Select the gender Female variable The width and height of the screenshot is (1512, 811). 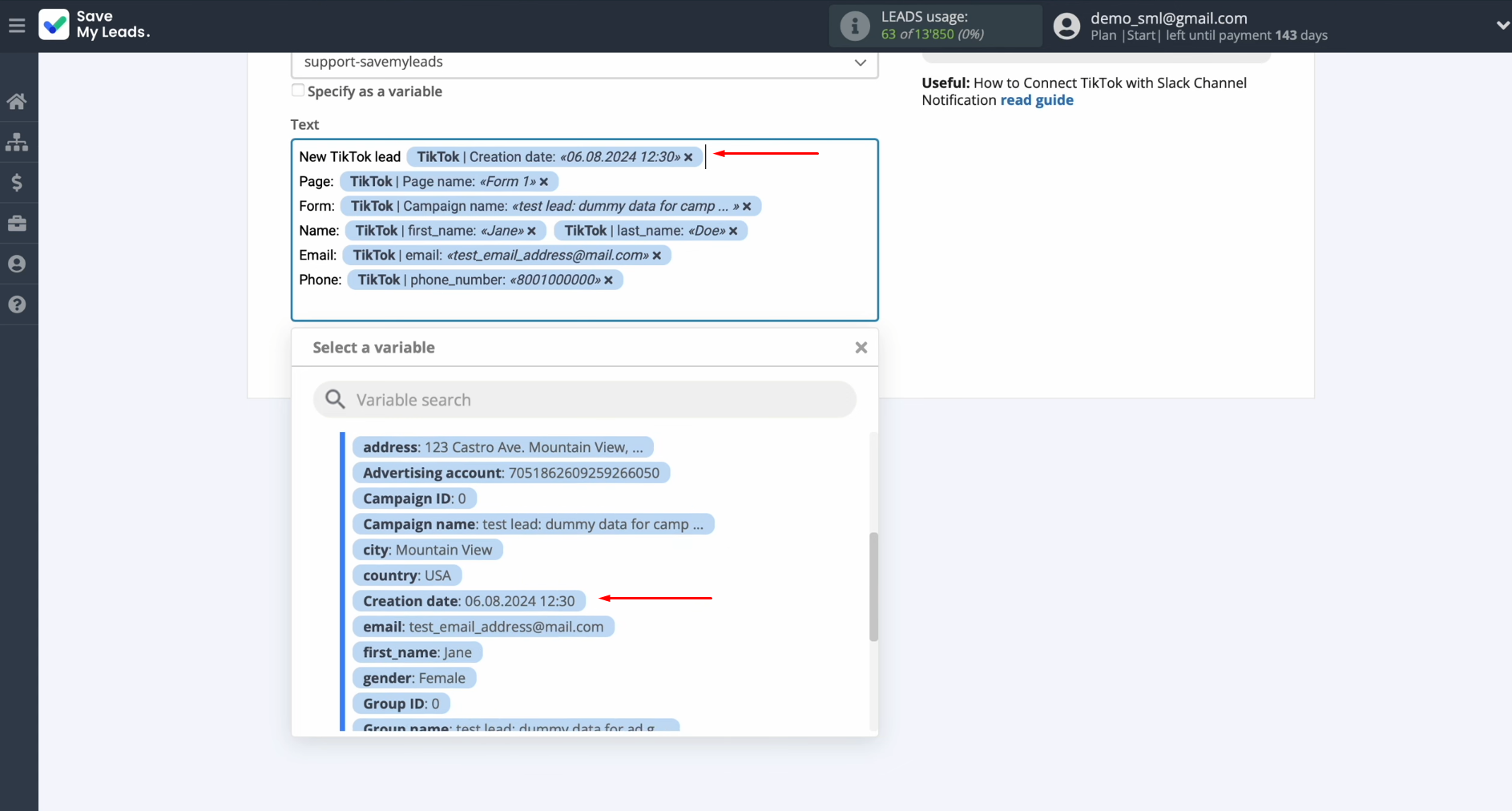click(x=414, y=678)
